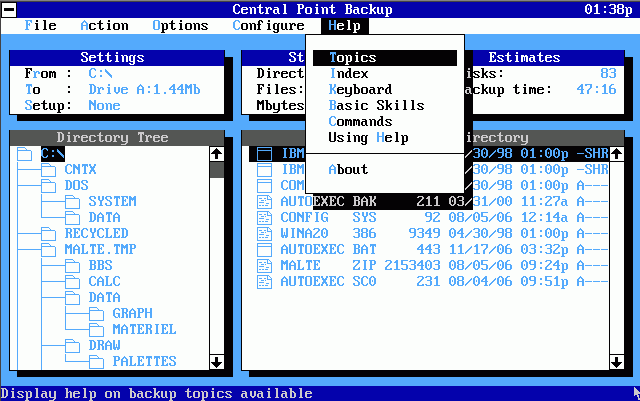The image size is (640, 401).
Task: Select the CNTX directory
Action: point(80,169)
